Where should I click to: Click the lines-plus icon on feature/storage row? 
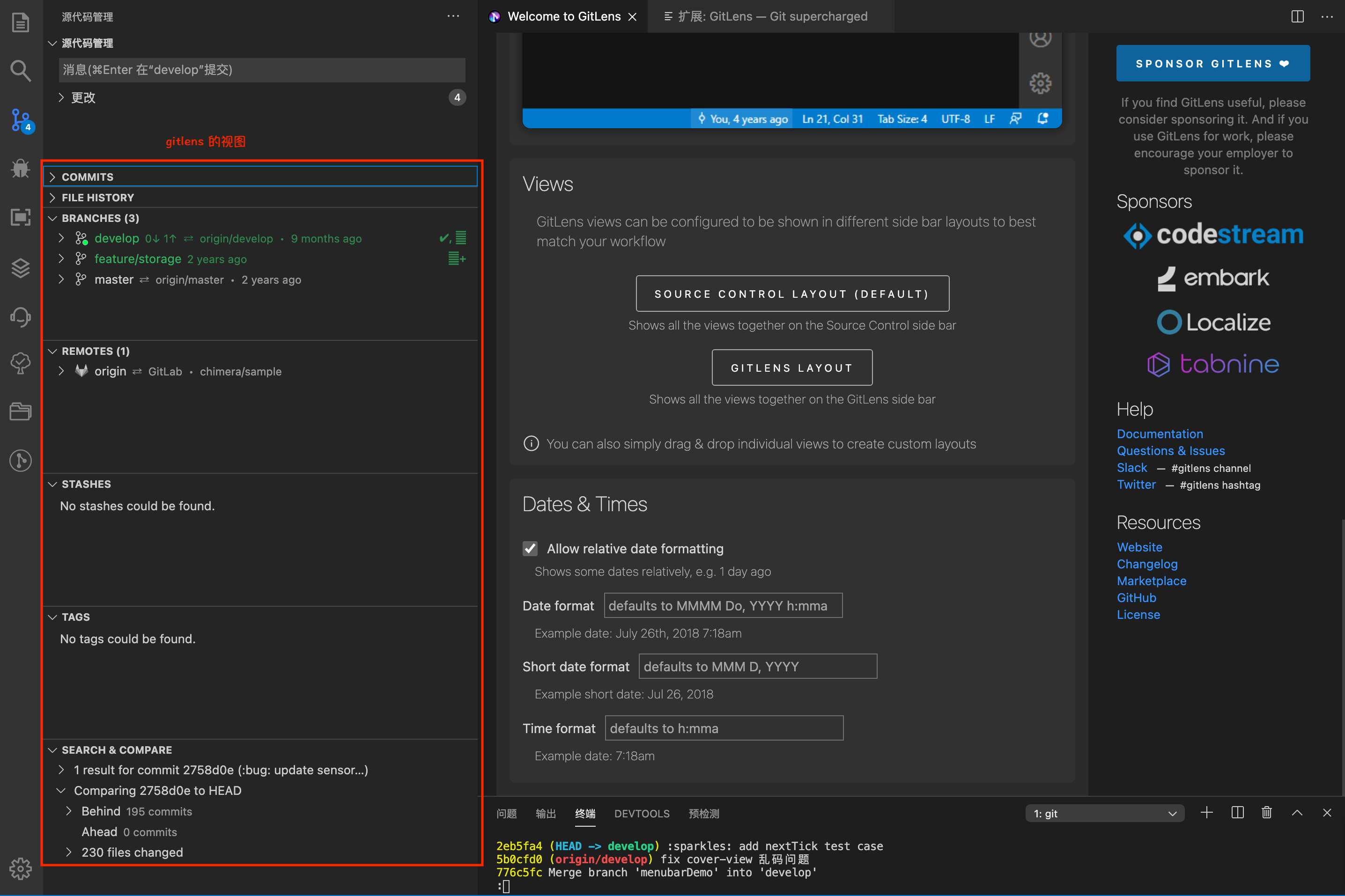click(457, 259)
